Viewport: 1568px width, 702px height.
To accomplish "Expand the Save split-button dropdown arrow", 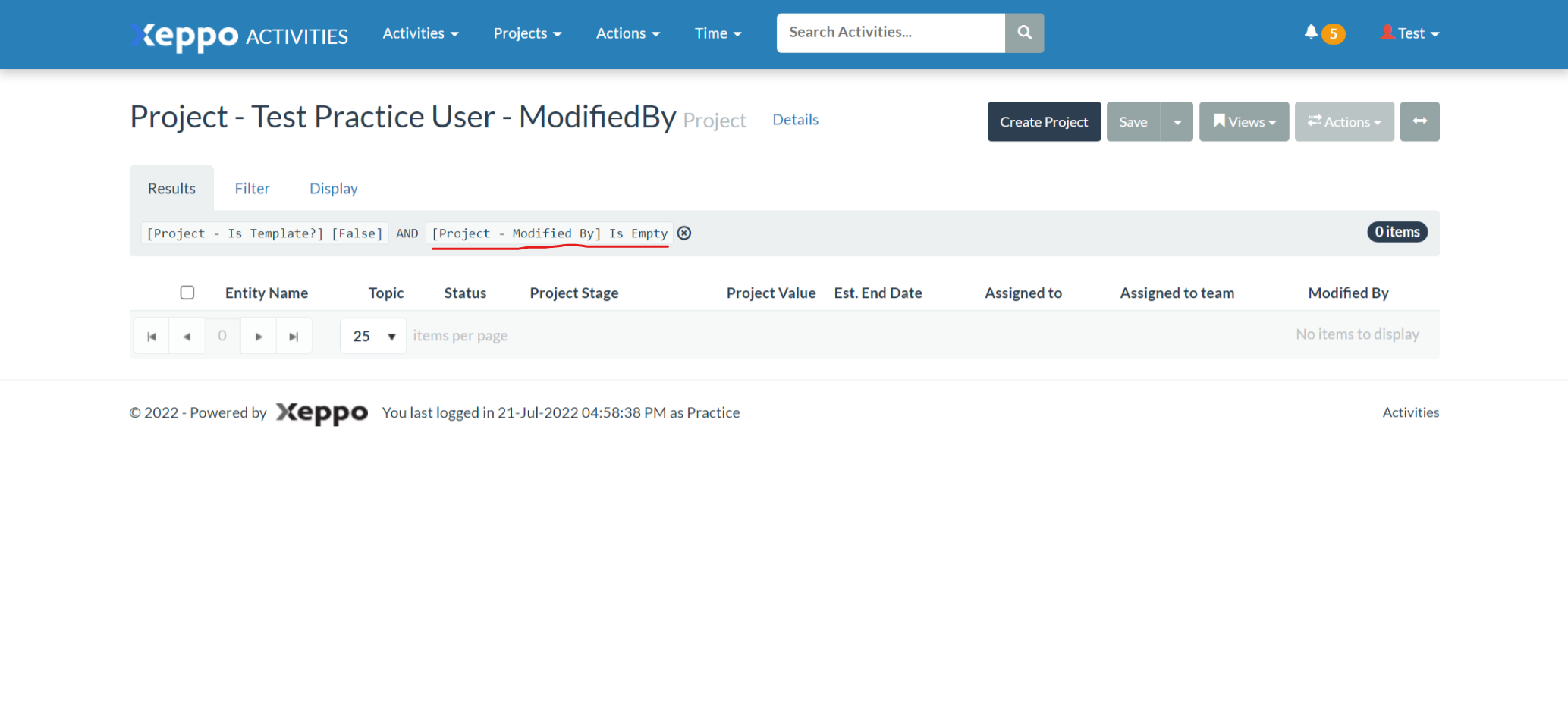I will [x=1177, y=121].
